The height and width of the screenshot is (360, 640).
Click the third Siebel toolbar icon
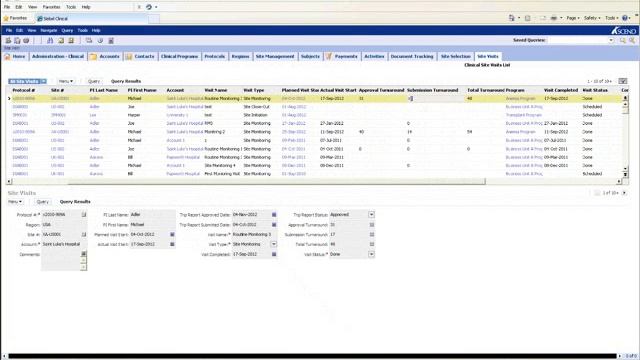click(26, 40)
